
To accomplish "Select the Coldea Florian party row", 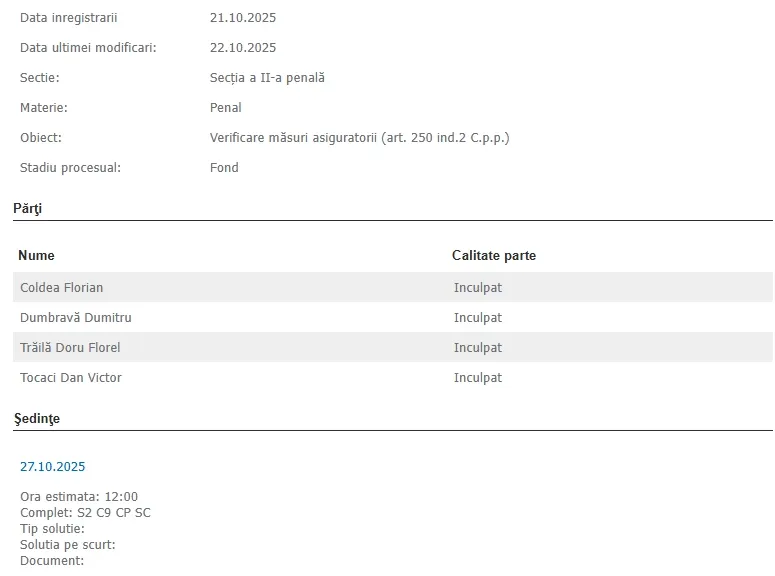I will 393,287.
